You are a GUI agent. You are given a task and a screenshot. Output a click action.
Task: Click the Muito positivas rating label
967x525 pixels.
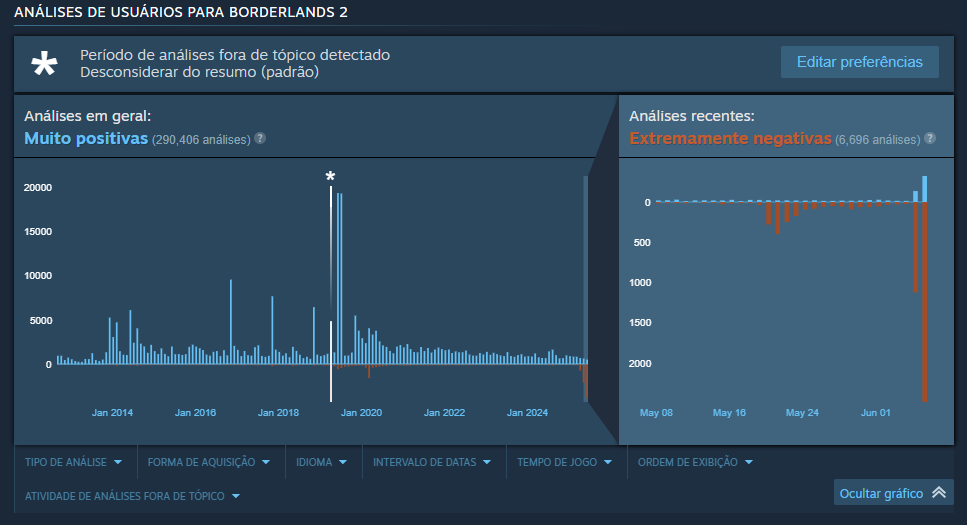(x=86, y=138)
